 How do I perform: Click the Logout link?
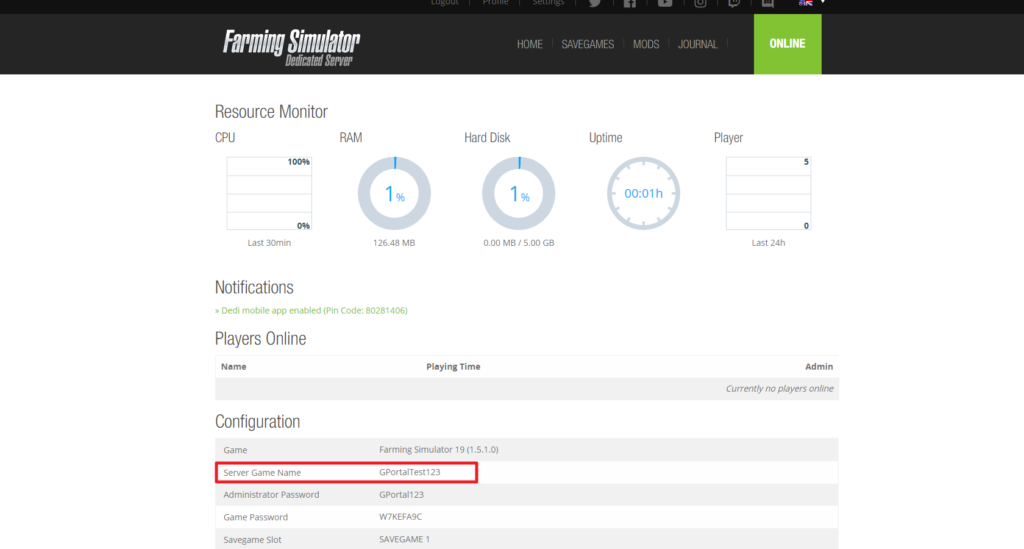point(445,3)
